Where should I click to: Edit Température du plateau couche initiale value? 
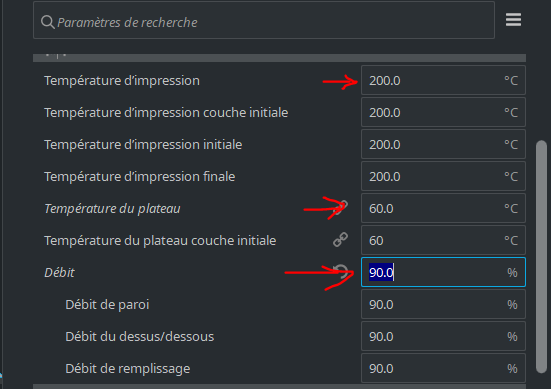coord(443,240)
